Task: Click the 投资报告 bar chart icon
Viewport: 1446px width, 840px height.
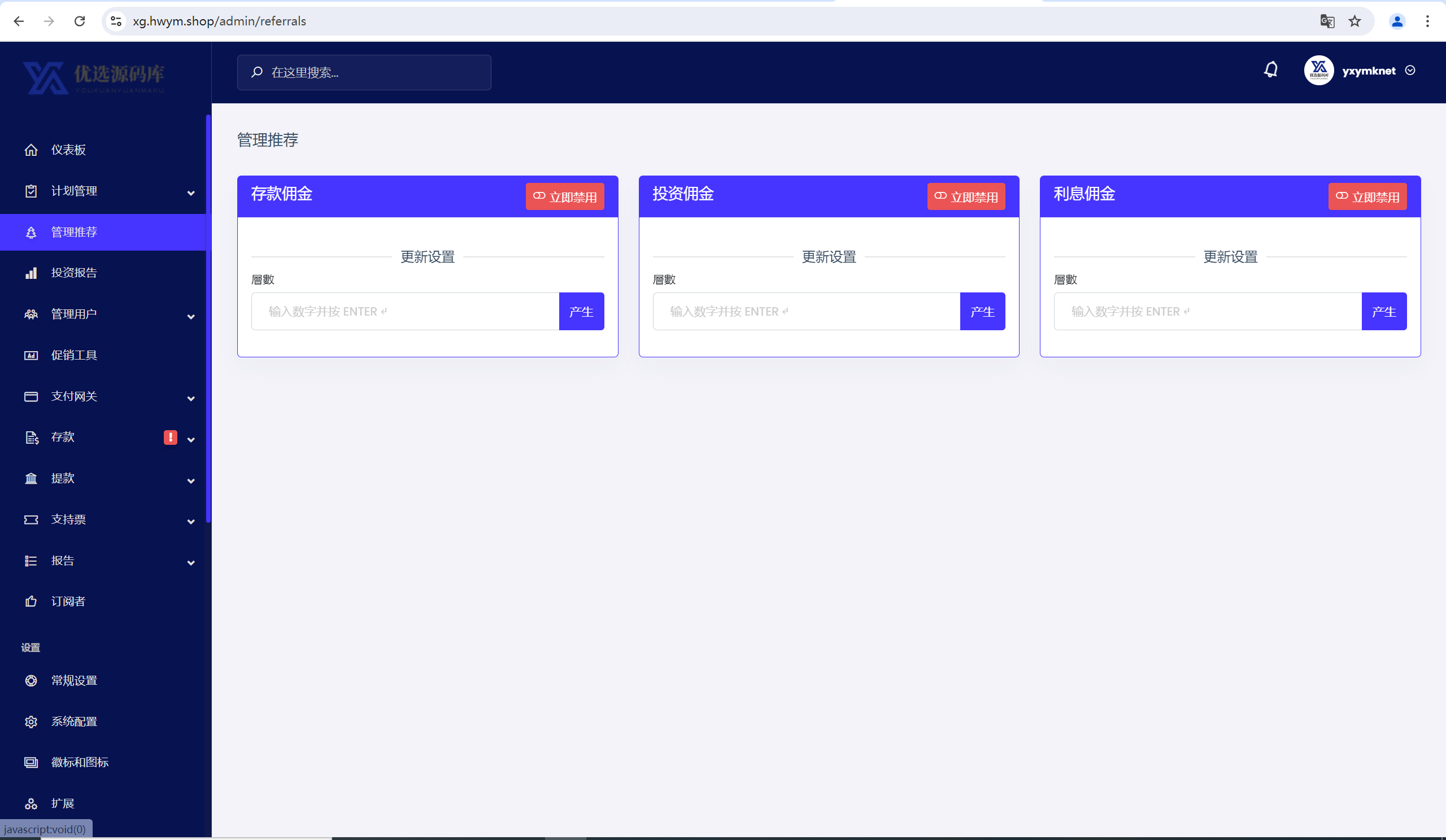Action: tap(31, 273)
